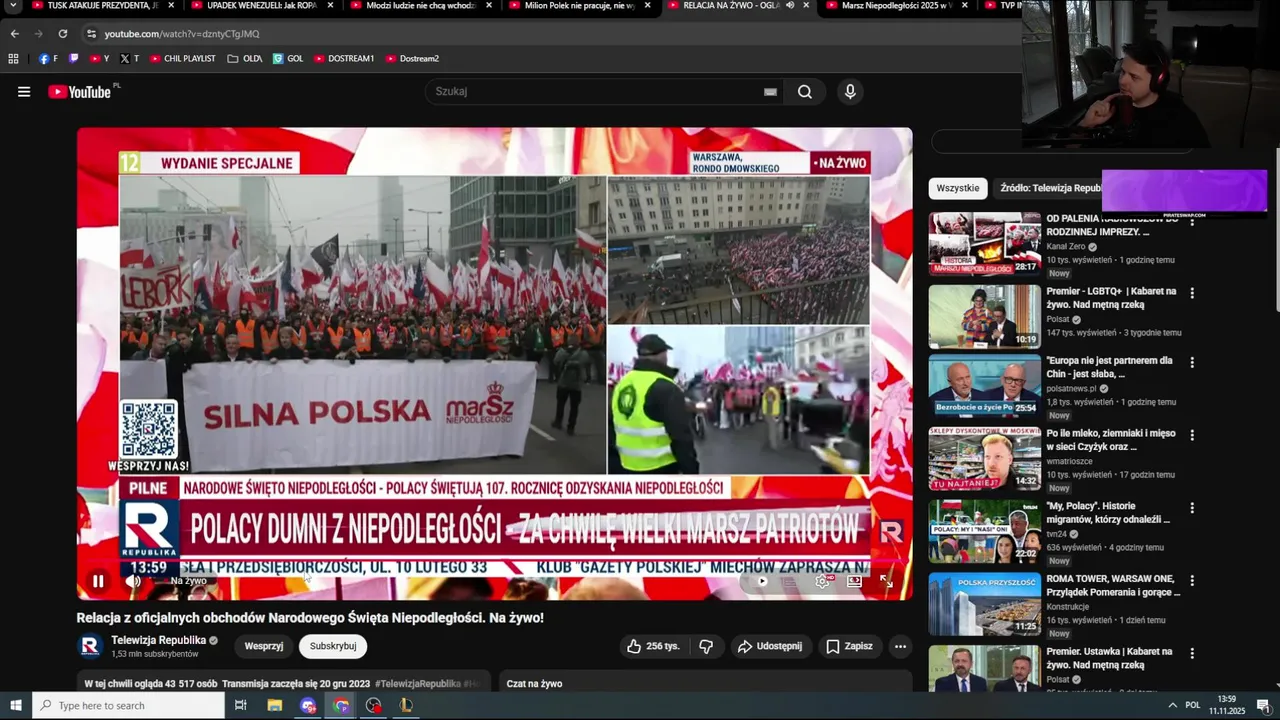Open the browser tab search dropdown arrow
The width and height of the screenshot is (1280, 720).
tap(12, 6)
